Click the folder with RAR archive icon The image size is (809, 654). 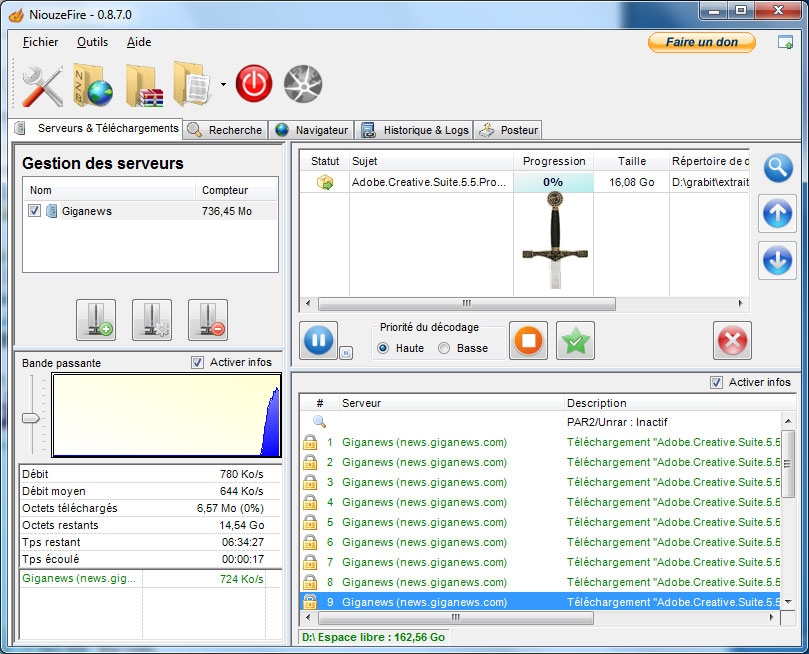coord(144,86)
